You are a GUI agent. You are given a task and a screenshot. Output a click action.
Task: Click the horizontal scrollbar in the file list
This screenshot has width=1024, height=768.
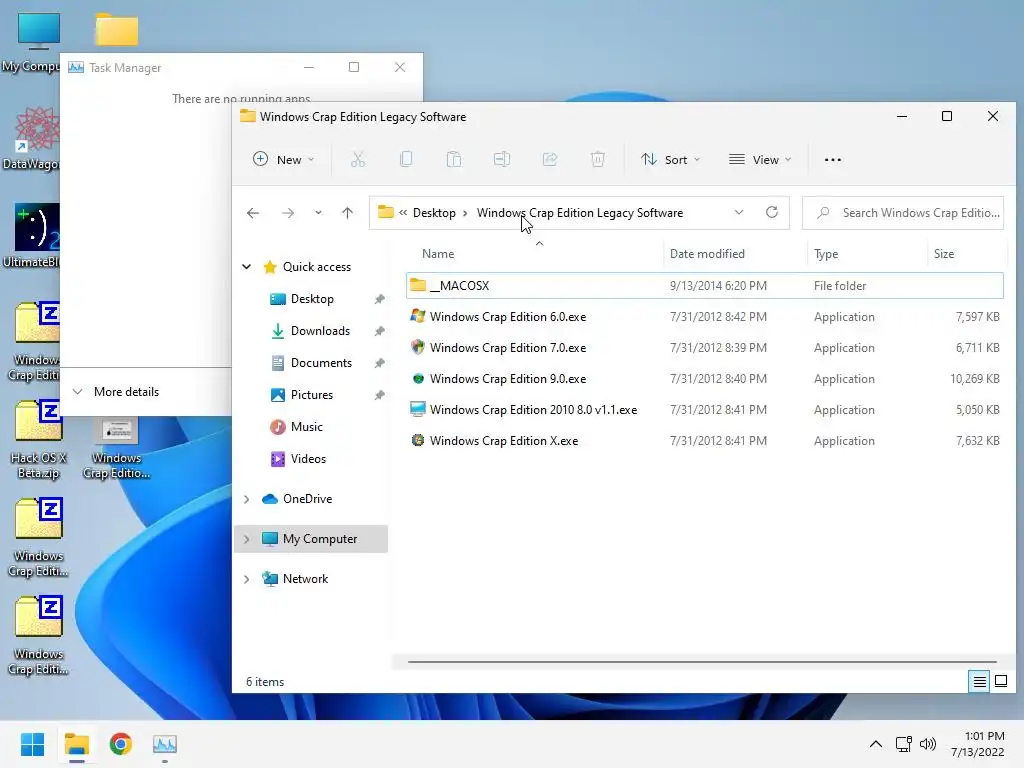[702, 662]
